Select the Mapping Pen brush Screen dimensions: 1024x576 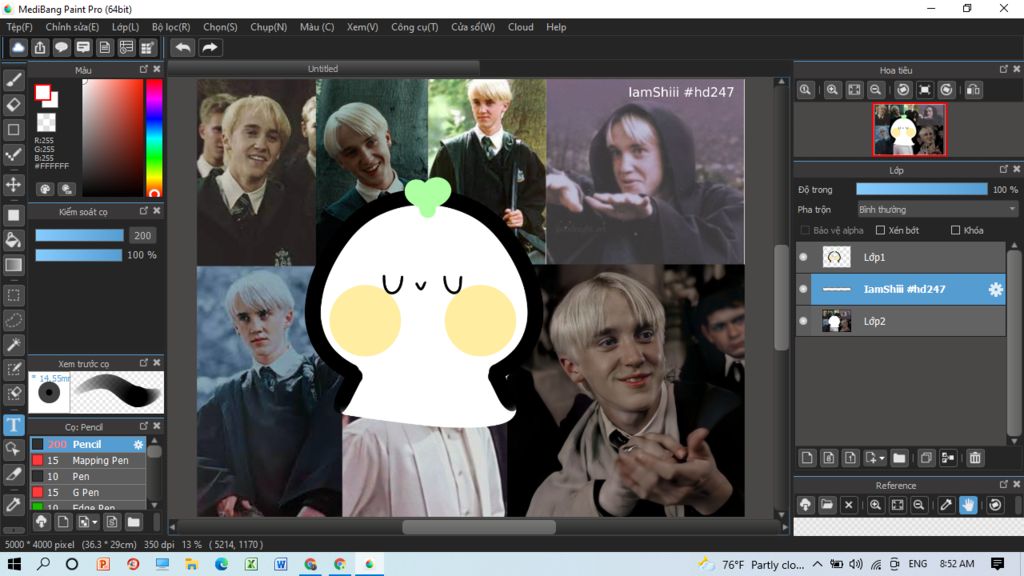[88, 460]
